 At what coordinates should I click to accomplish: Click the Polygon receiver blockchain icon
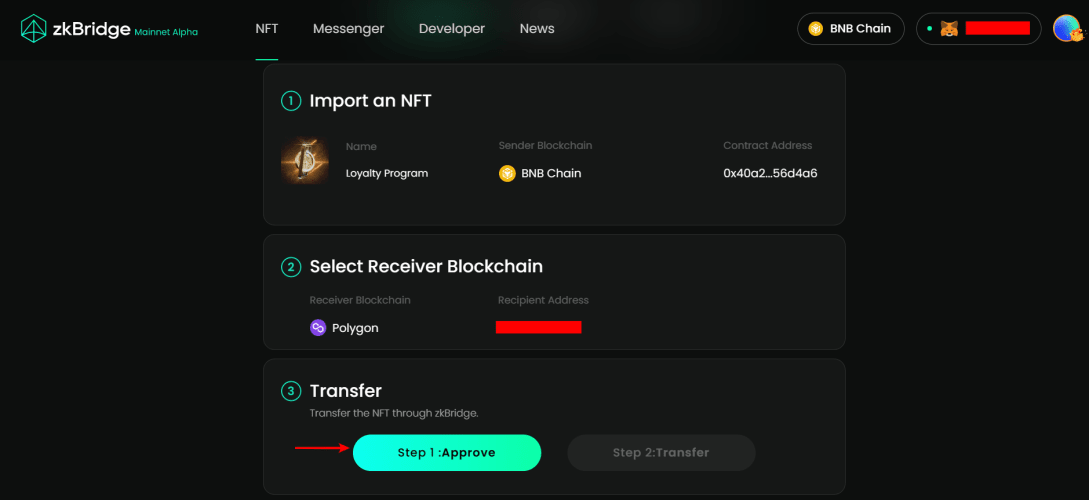click(x=318, y=328)
